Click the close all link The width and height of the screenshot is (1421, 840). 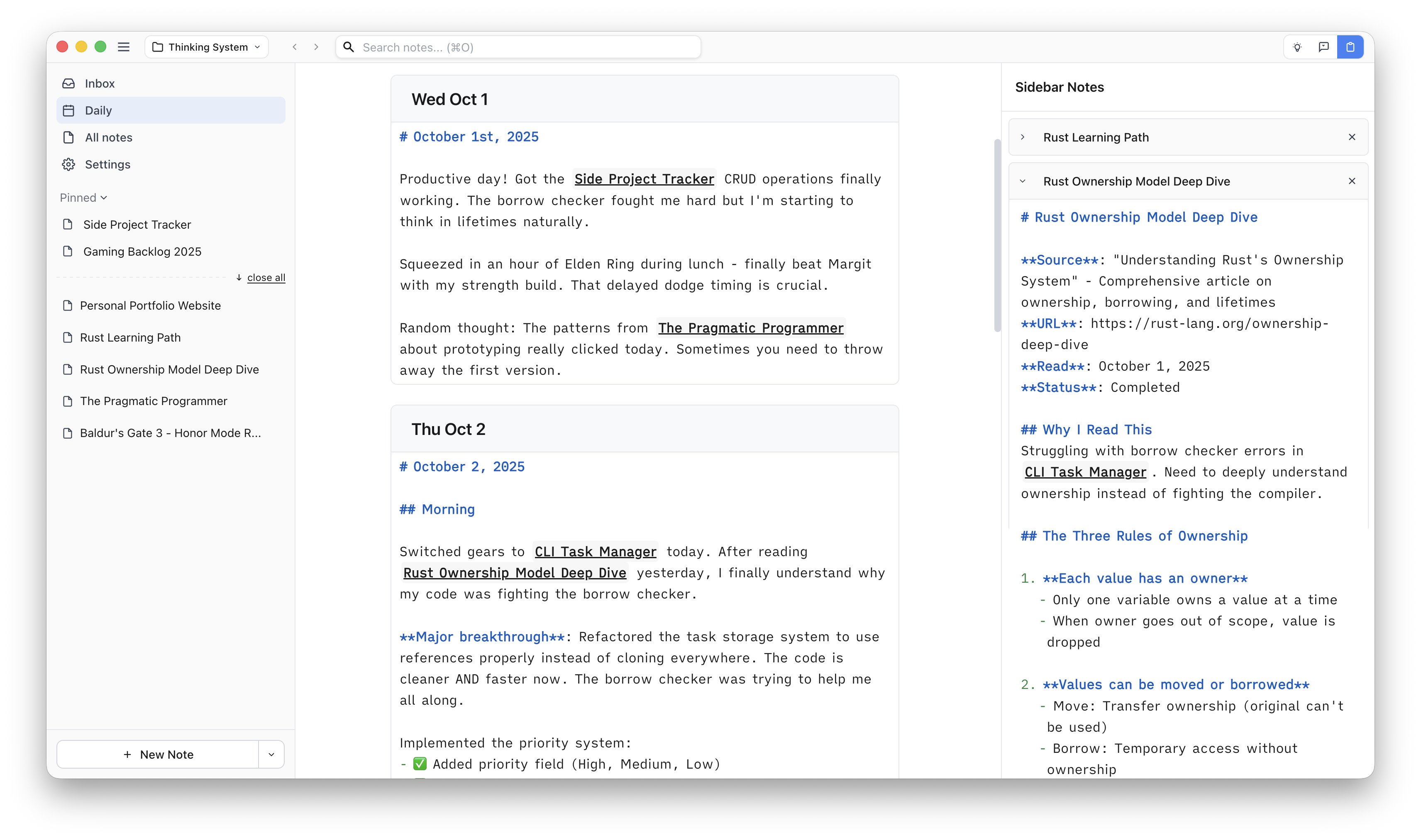(266, 277)
